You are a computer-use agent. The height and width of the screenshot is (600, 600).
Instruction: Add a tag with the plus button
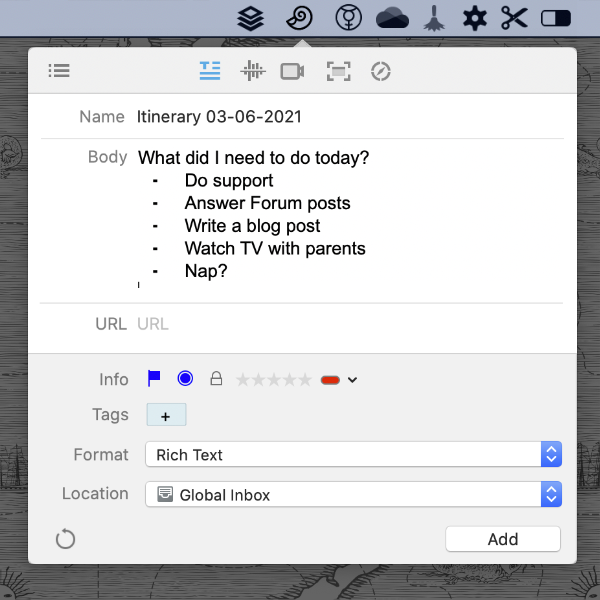tap(166, 415)
